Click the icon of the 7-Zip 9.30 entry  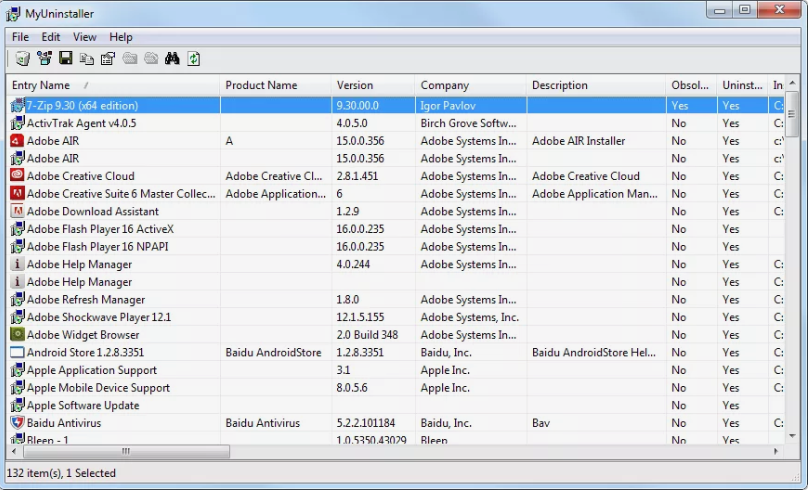pyautogui.click(x=17, y=106)
